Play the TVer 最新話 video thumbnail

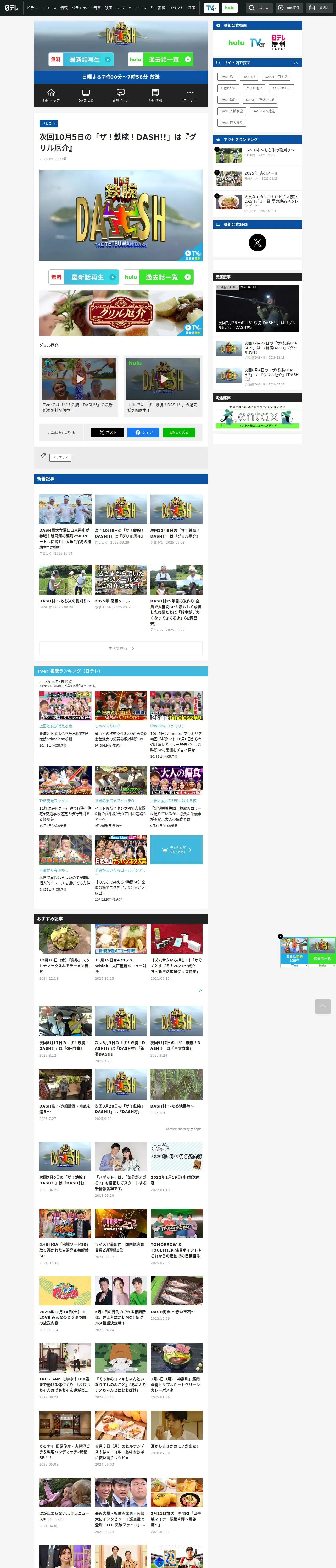(x=79, y=379)
